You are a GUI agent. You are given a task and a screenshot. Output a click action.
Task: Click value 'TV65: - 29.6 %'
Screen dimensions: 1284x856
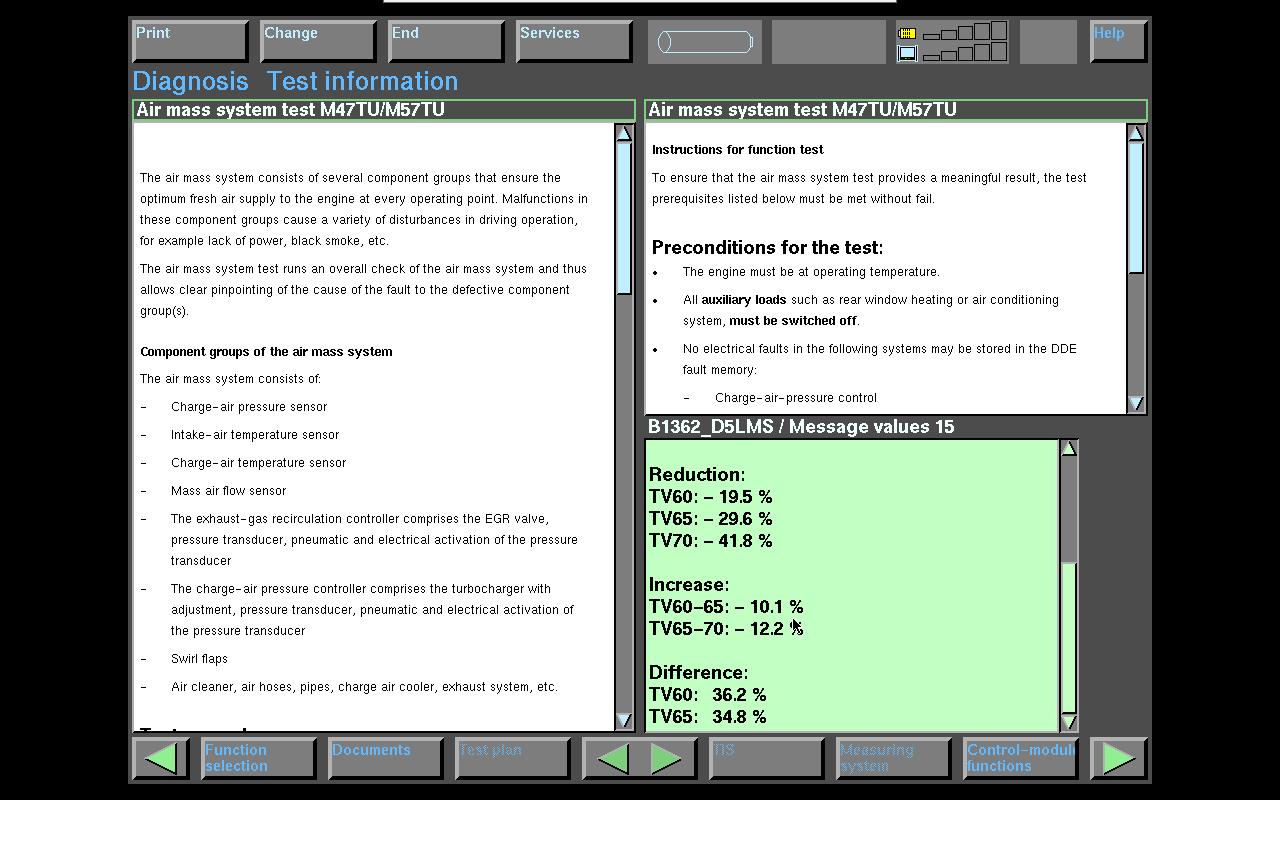[x=710, y=519]
